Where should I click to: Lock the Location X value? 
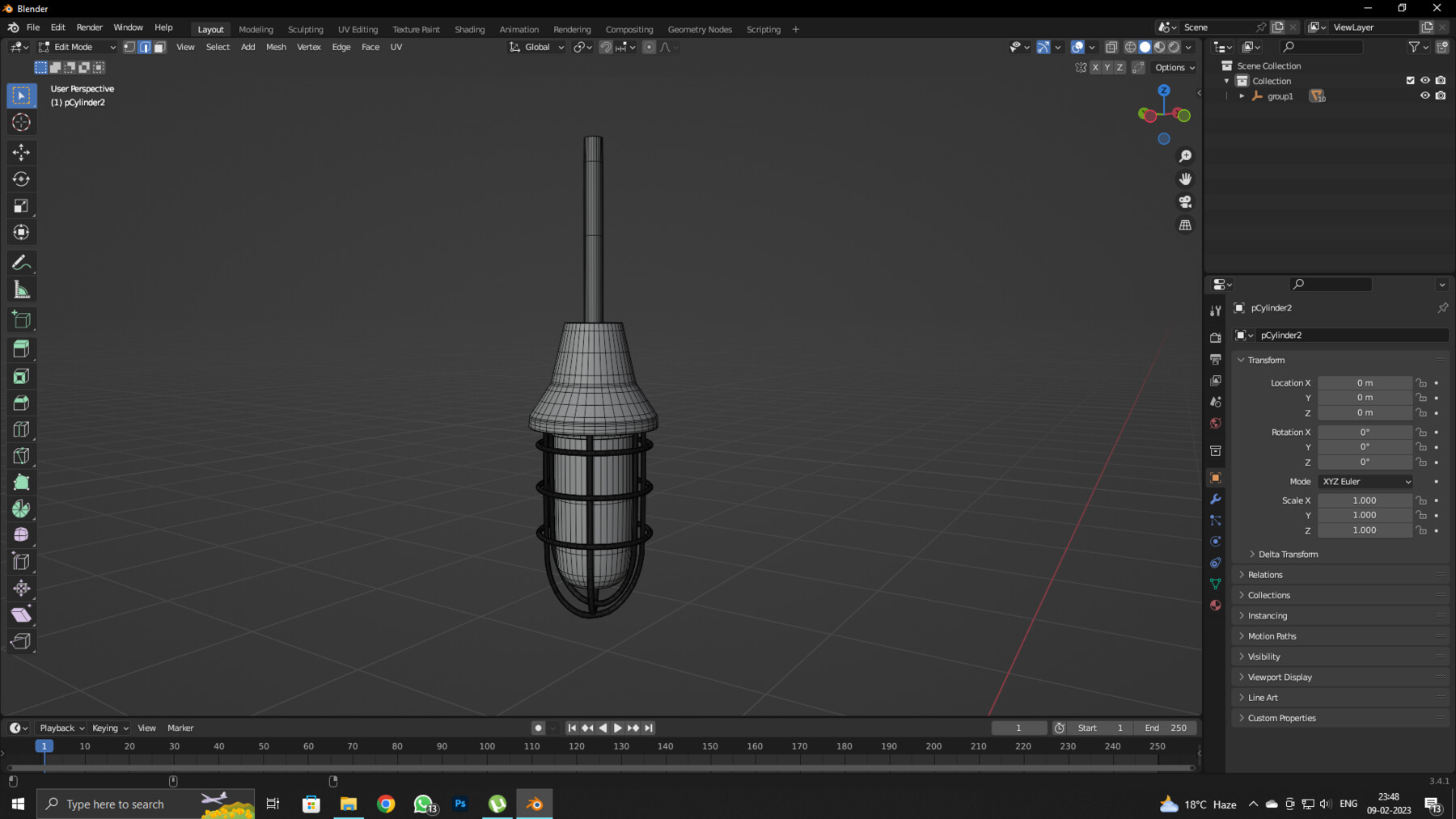coord(1421,382)
